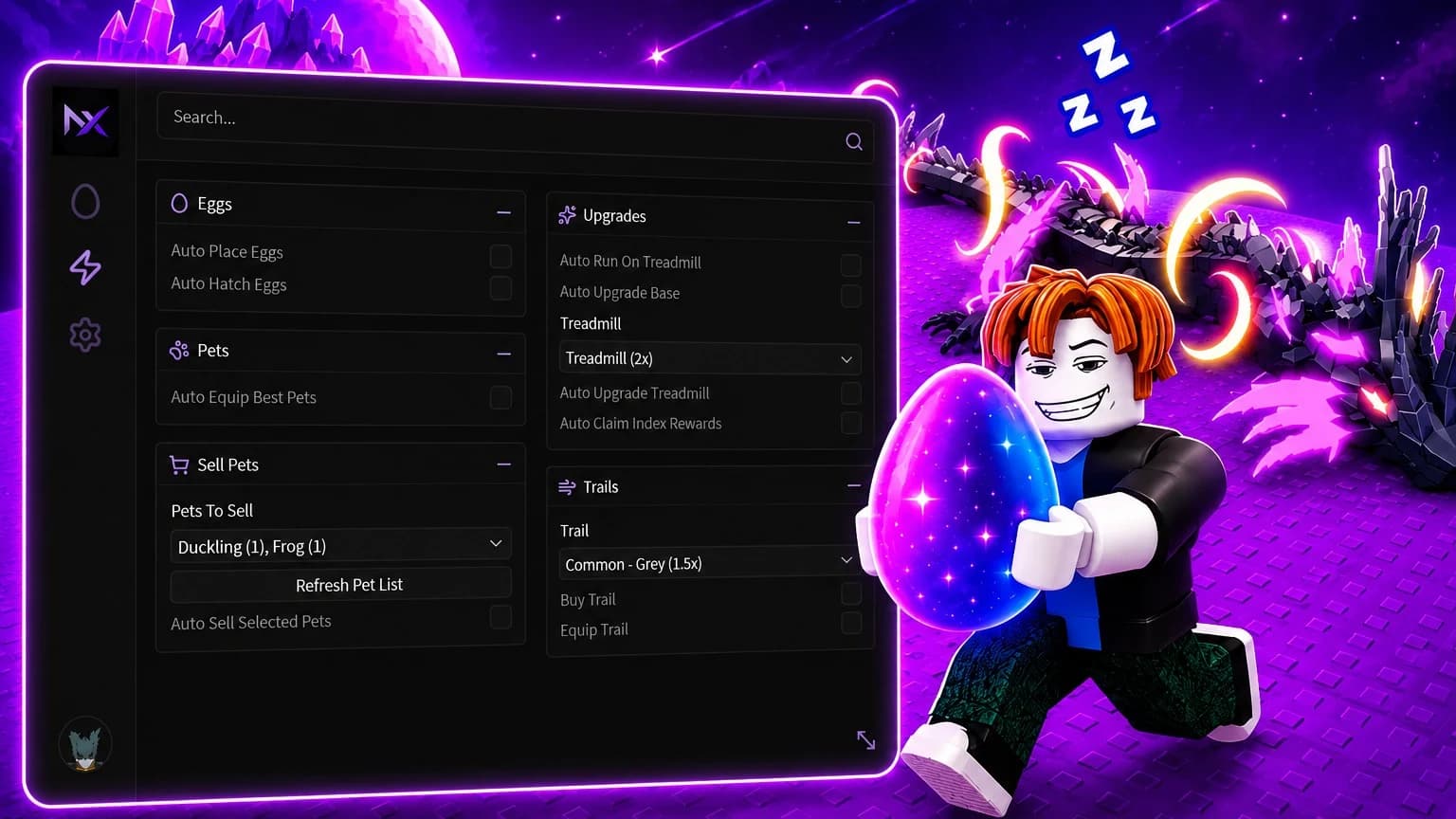Open the lightning bolt sidebar tab
The height and width of the screenshot is (819, 1456).
pos(85,267)
